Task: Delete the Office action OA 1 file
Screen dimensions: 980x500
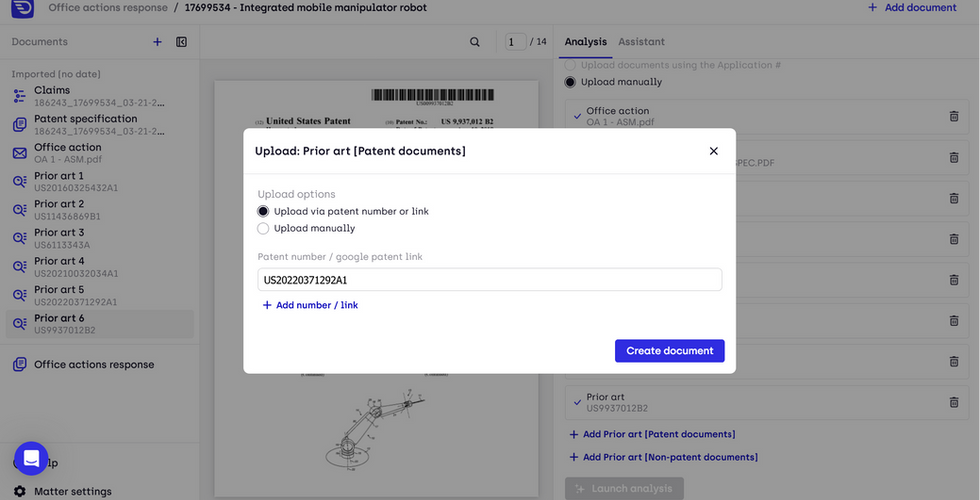Action: point(953,116)
